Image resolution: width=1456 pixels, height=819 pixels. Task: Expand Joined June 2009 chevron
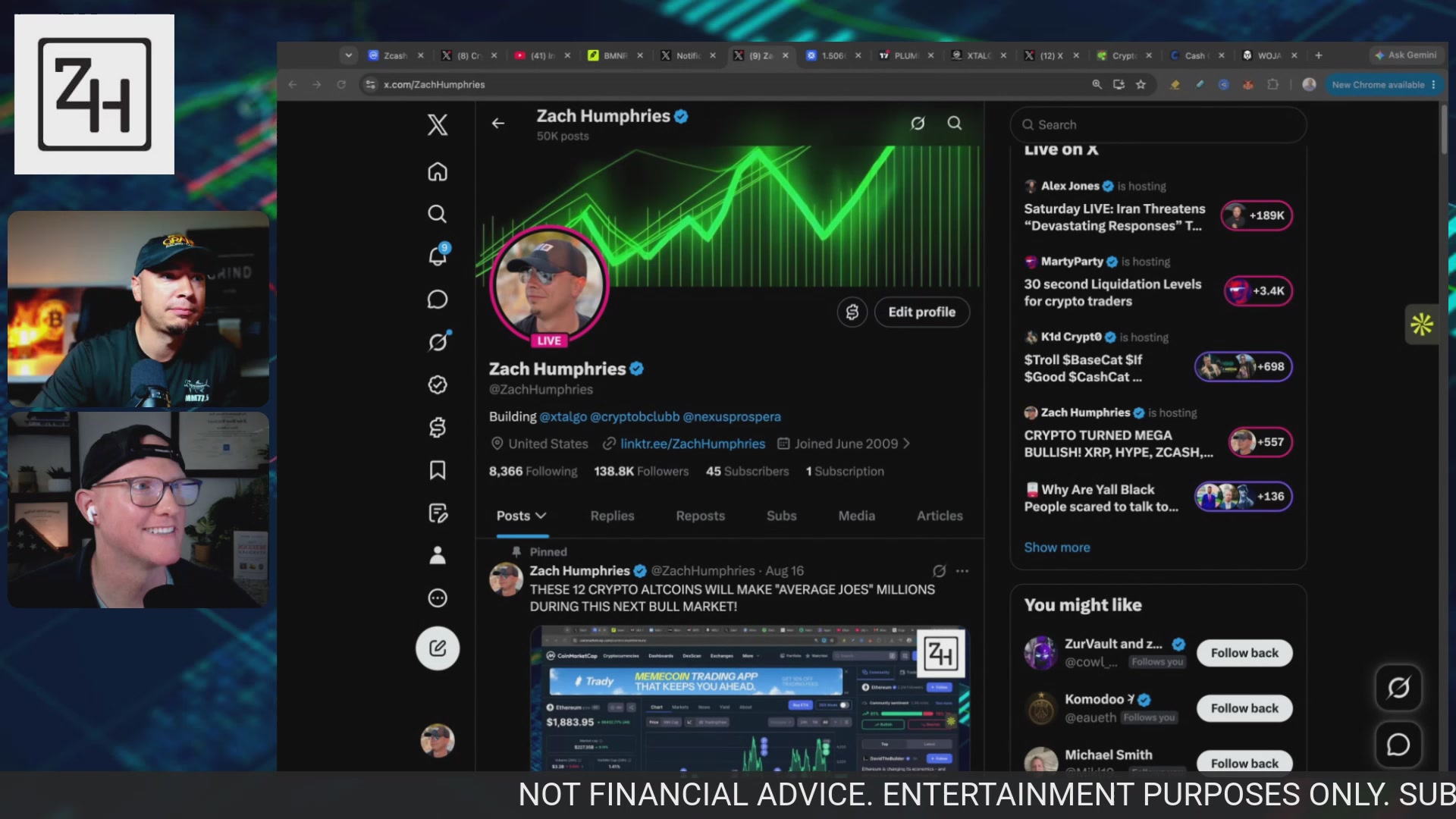pos(906,444)
